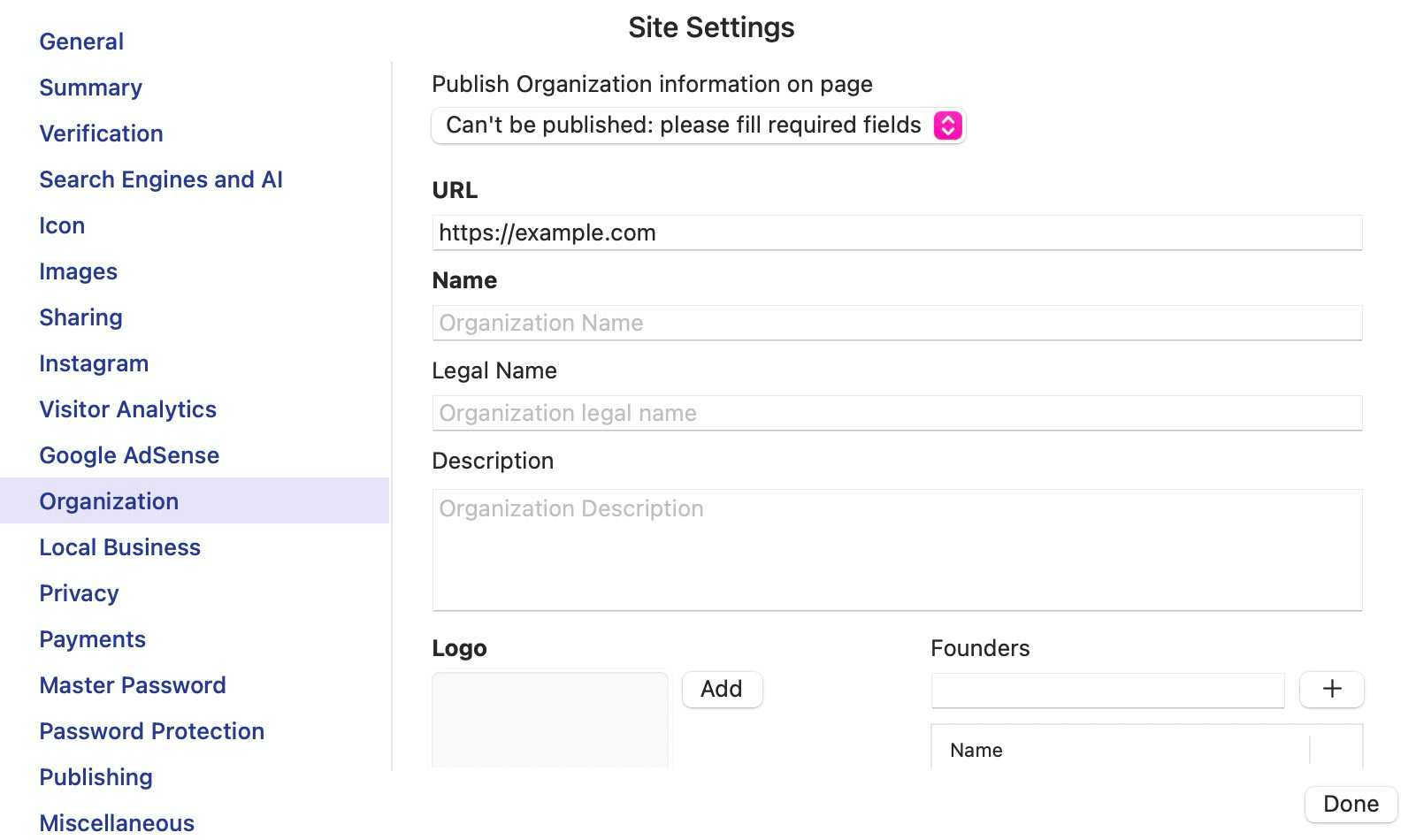Open Visitor Analytics settings
The width and height of the screenshot is (1424, 840).
tap(127, 409)
